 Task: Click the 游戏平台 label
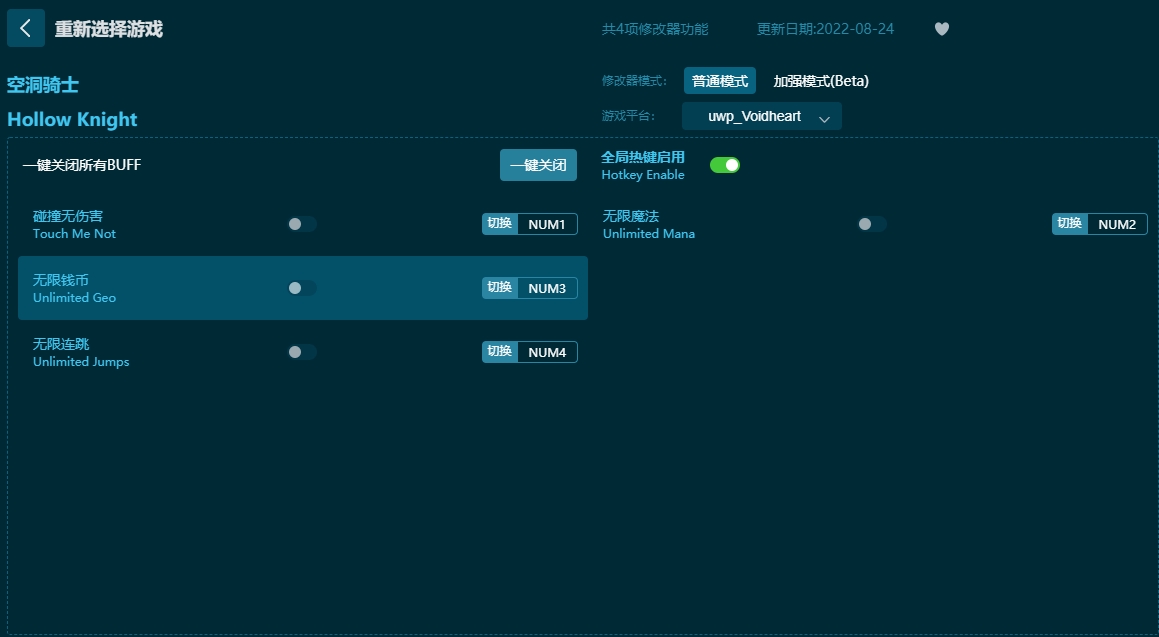click(x=628, y=116)
